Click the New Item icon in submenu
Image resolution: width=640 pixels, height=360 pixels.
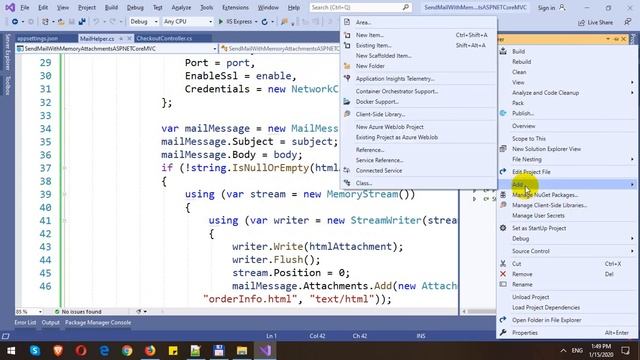click(347, 35)
